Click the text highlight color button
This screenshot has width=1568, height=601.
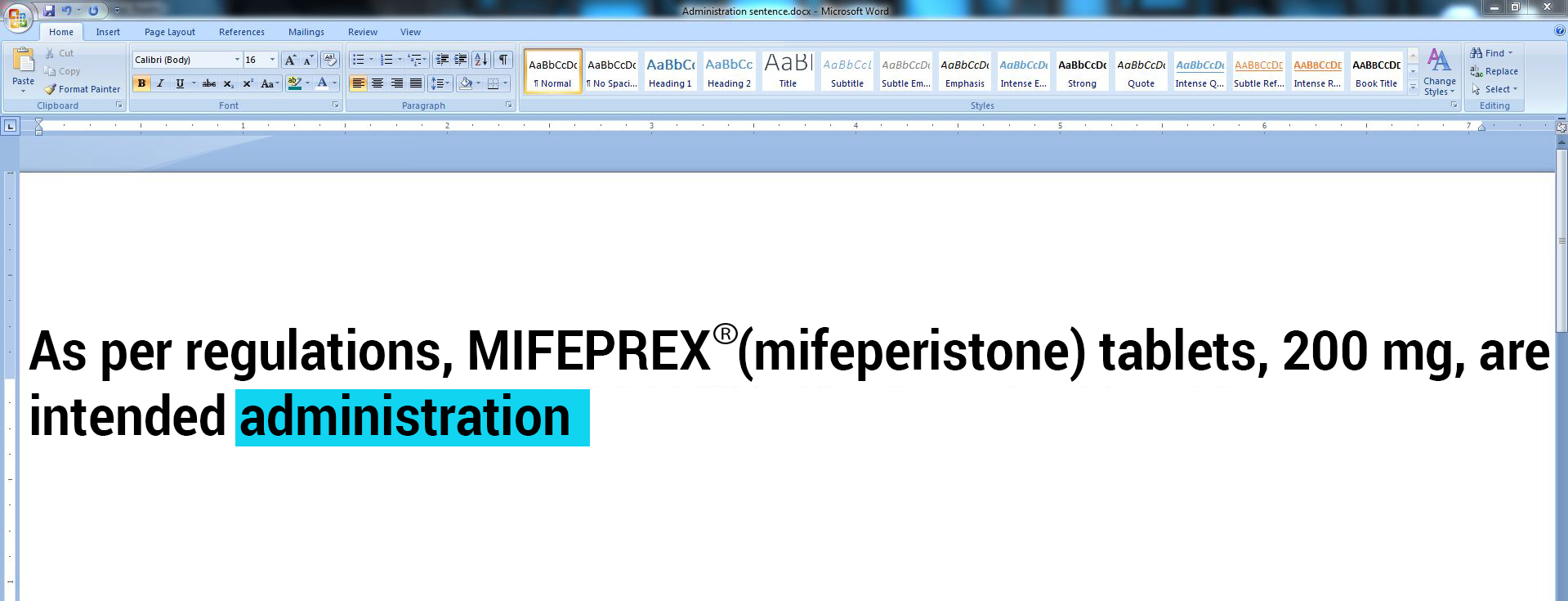tap(295, 83)
